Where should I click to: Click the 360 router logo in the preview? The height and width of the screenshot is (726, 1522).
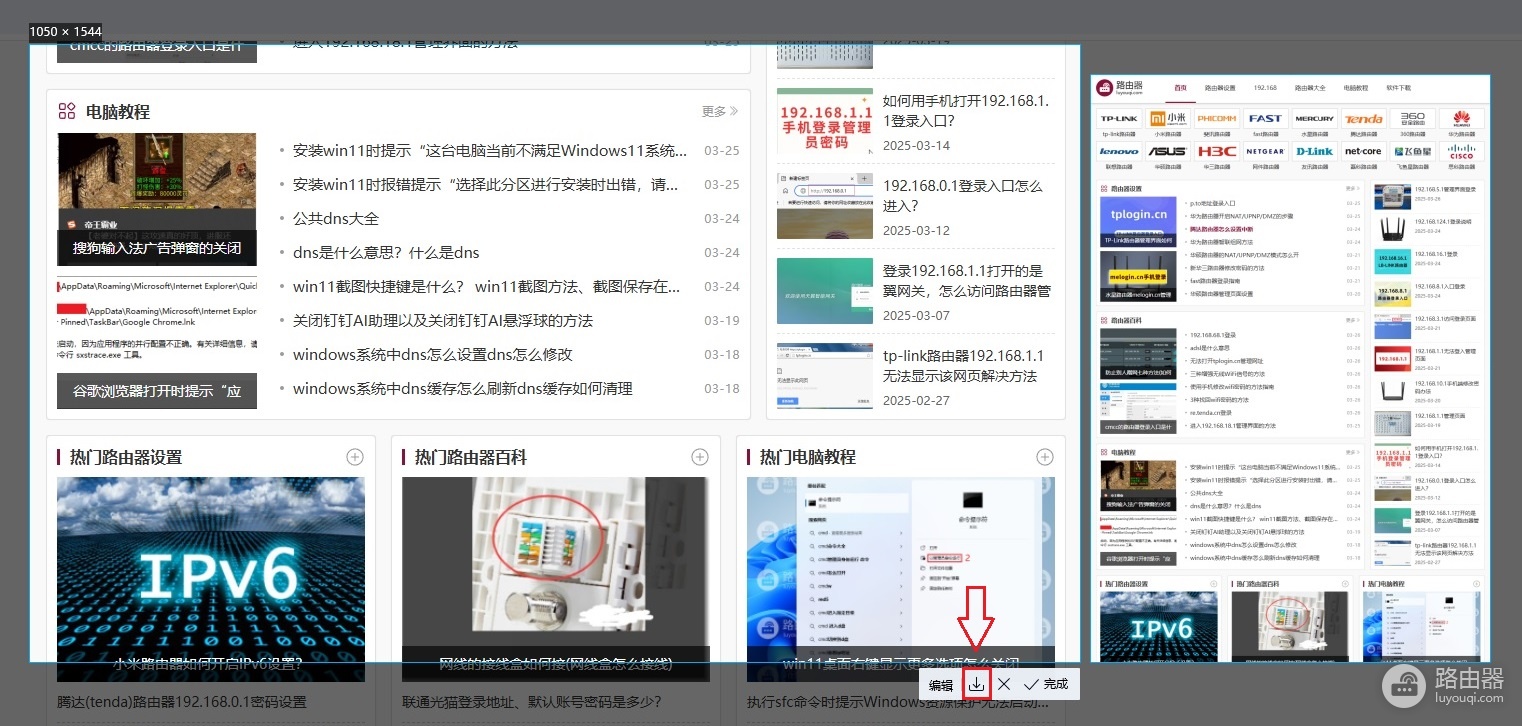(x=1412, y=118)
